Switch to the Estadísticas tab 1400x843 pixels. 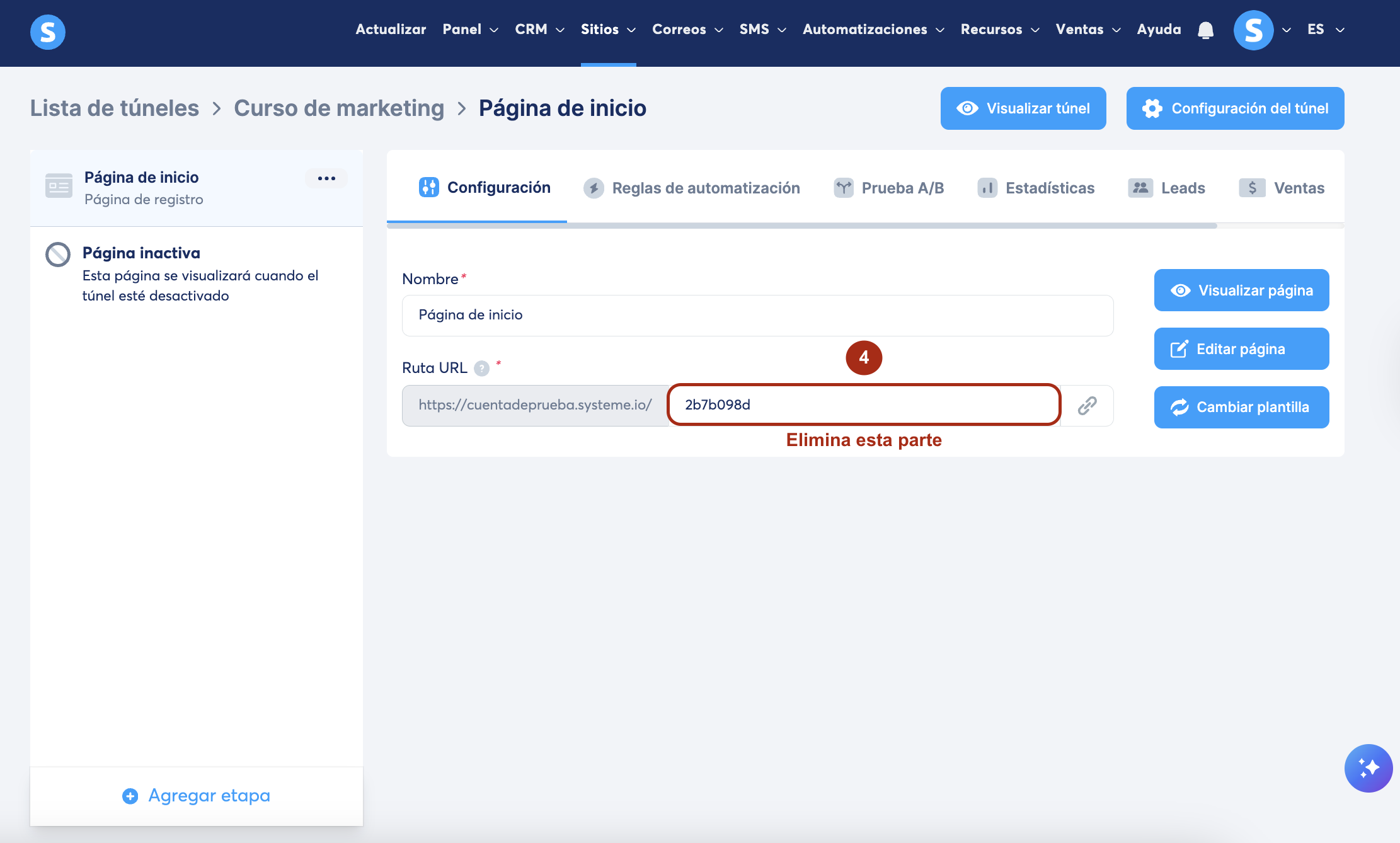coord(1036,188)
